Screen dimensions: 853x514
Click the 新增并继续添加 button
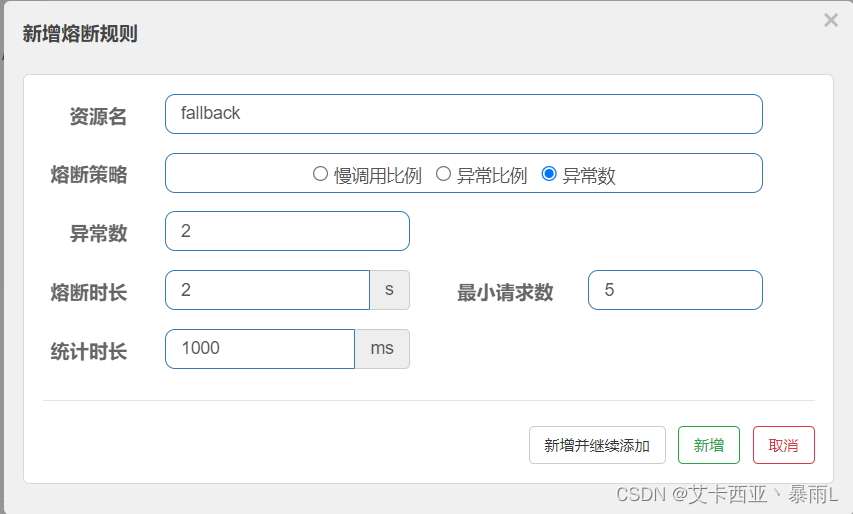tap(597, 445)
